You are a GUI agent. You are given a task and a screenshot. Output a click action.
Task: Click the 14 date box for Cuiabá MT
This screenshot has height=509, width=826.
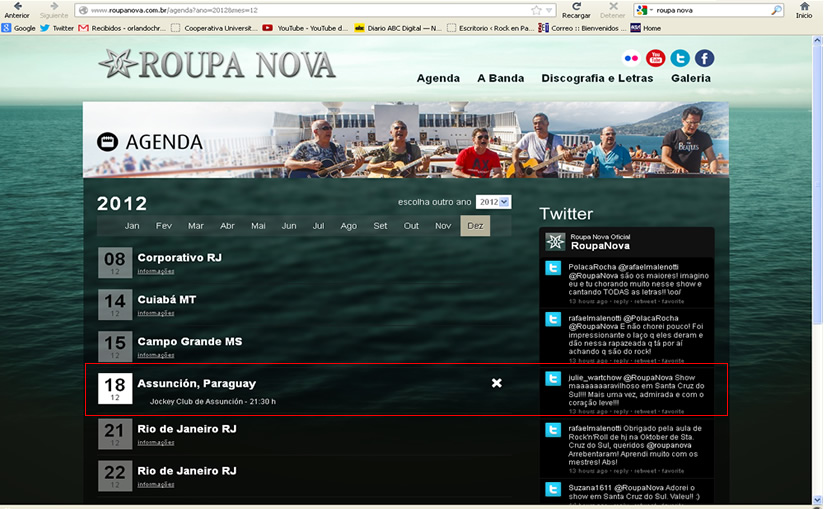115,305
